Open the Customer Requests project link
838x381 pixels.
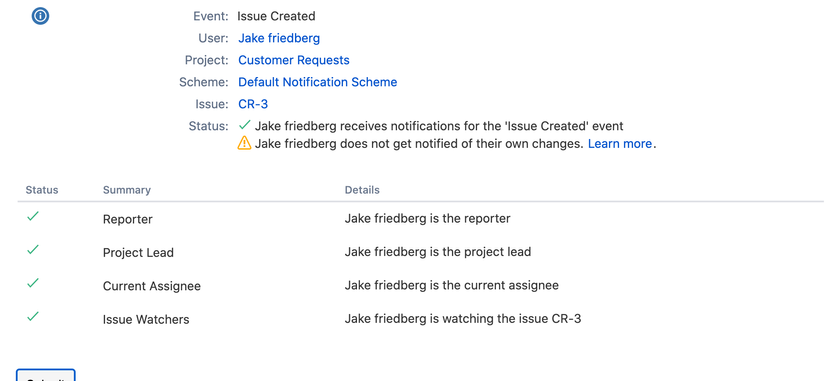click(294, 60)
